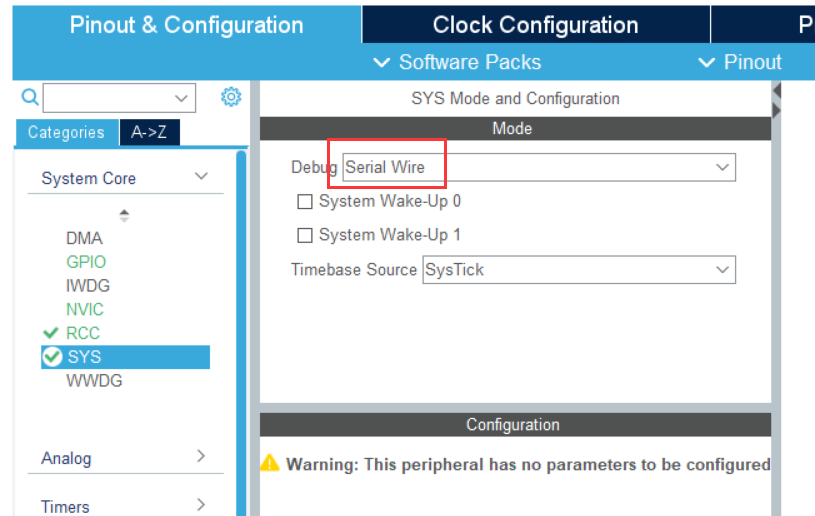
Task: Enable System Wake-Up 1 checkbox
Action: pyautogui.click(x=305, y=236)
